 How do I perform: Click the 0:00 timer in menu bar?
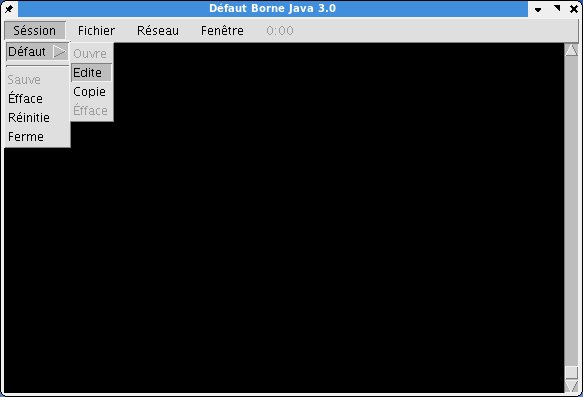tap(280, 30)
